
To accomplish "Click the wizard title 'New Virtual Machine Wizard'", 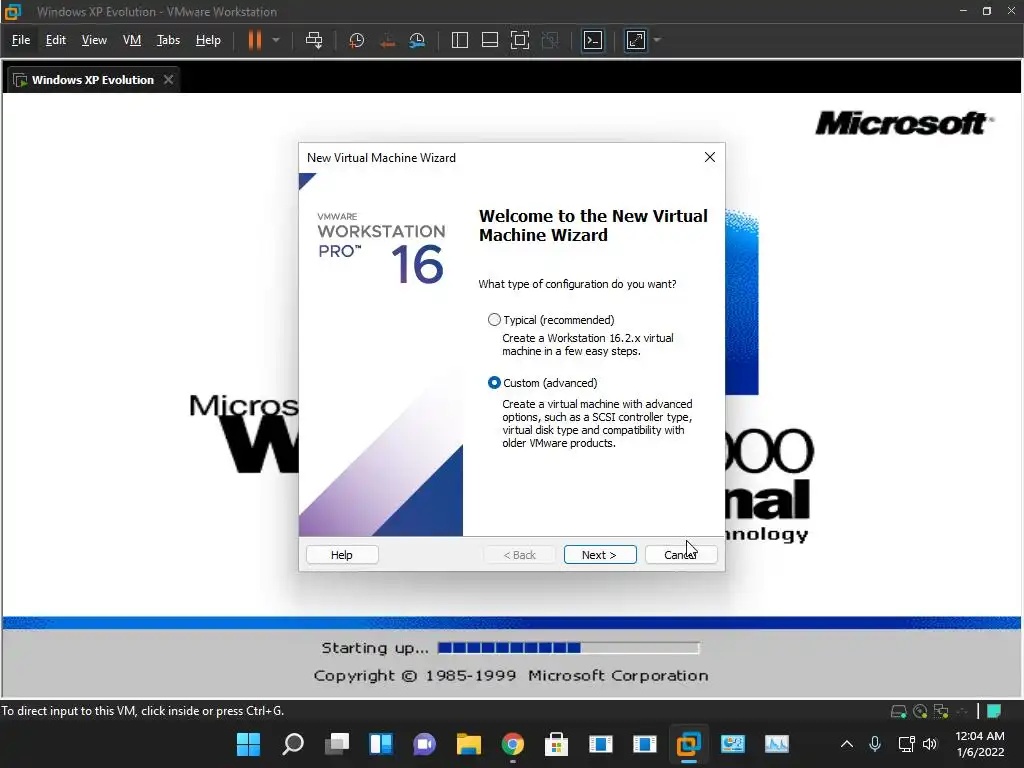I will tap(381, 158).
